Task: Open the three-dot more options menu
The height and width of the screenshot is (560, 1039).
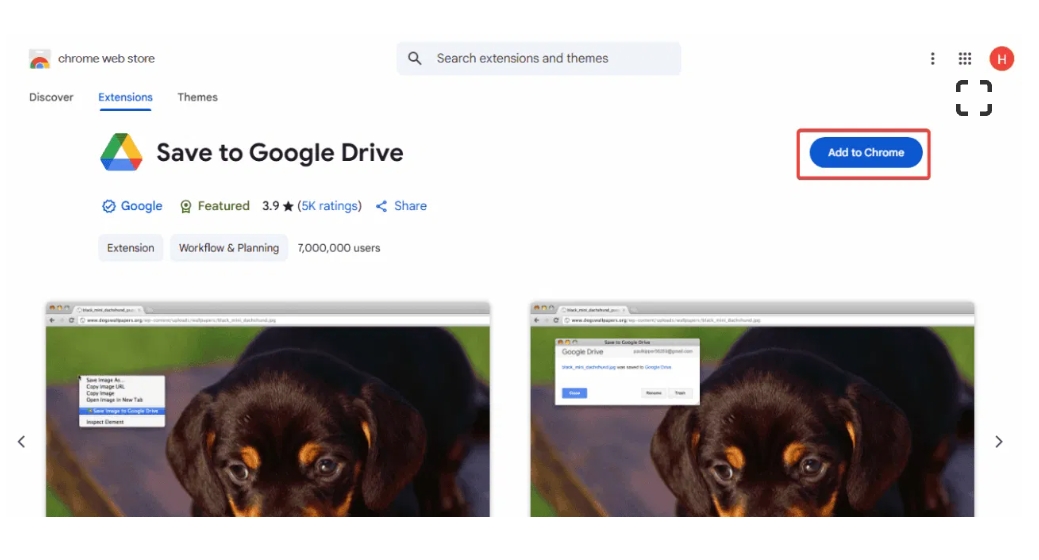Action: point(932,59)
